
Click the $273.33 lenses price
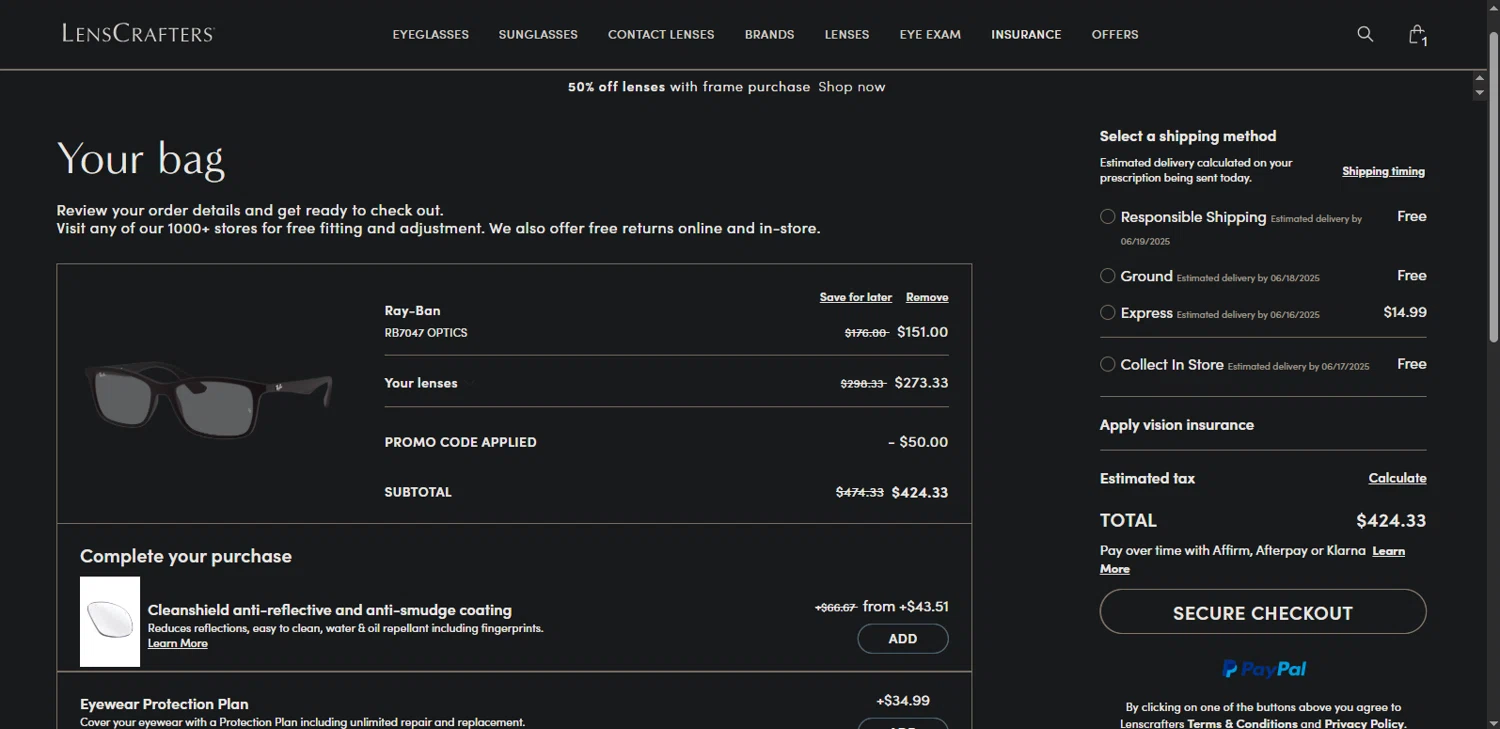(921, 383)
